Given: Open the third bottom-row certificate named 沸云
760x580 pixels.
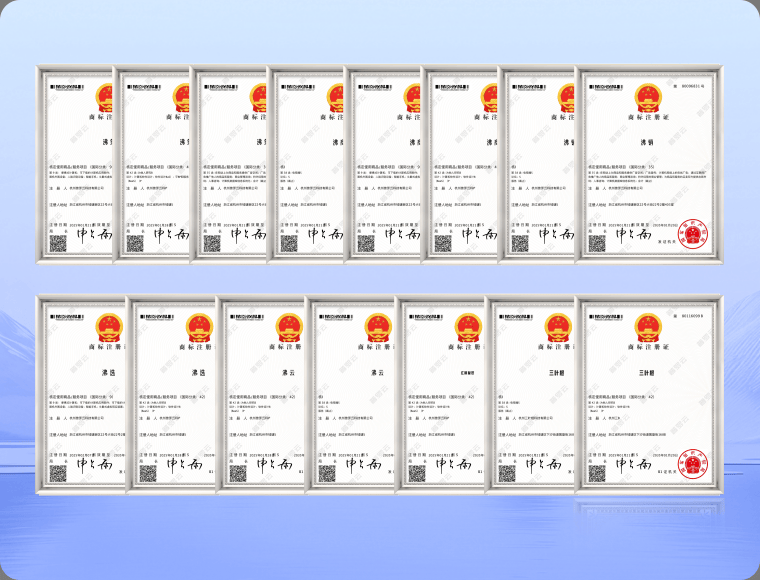Looking at the screenshot, I should pos(260,395).
